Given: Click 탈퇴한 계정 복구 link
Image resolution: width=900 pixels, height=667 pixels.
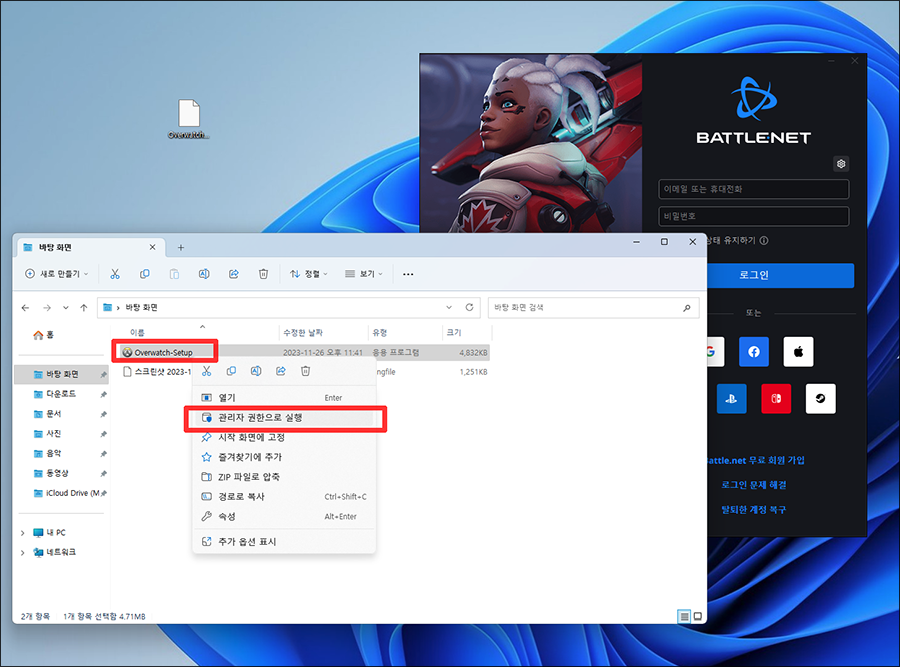Looking at the screenshot, I should [754, 510].
